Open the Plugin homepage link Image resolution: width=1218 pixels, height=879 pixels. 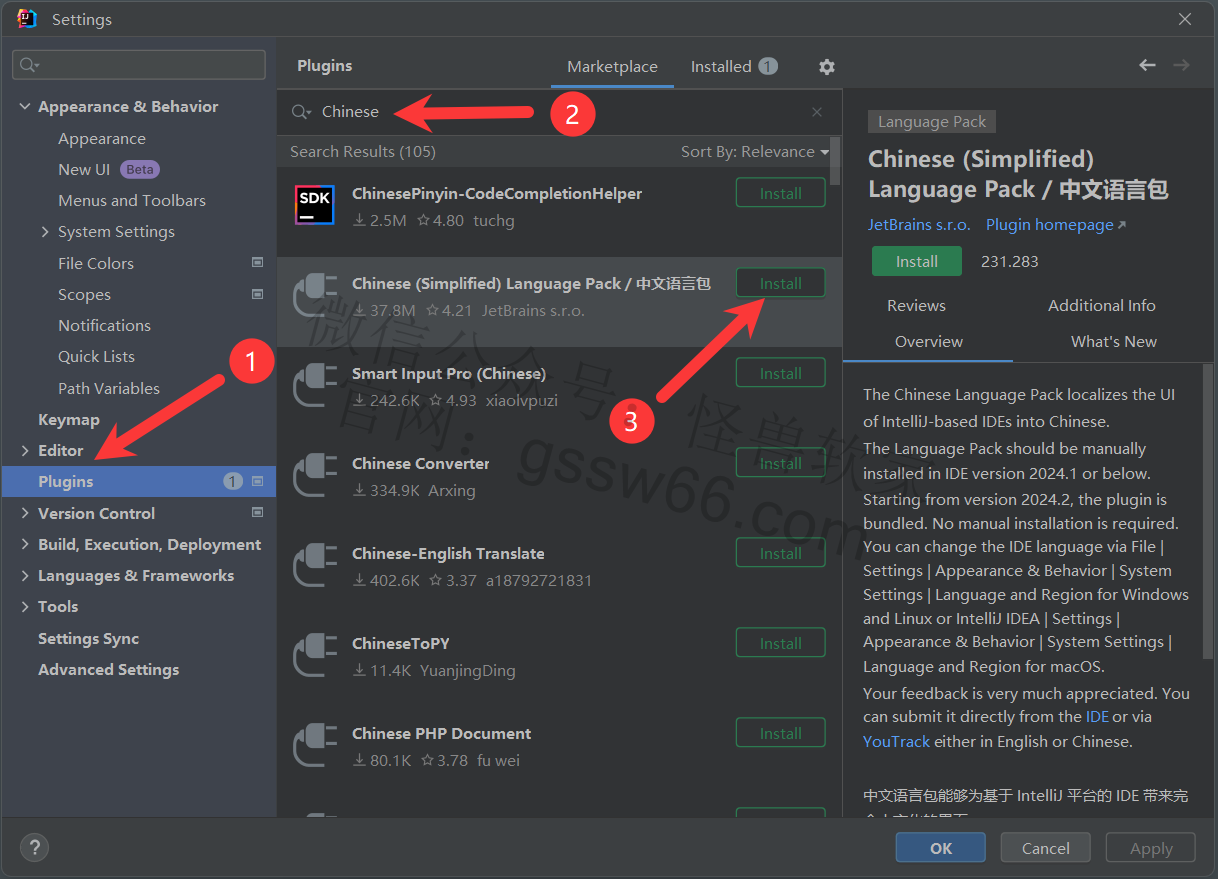[x=1050, y=225]
